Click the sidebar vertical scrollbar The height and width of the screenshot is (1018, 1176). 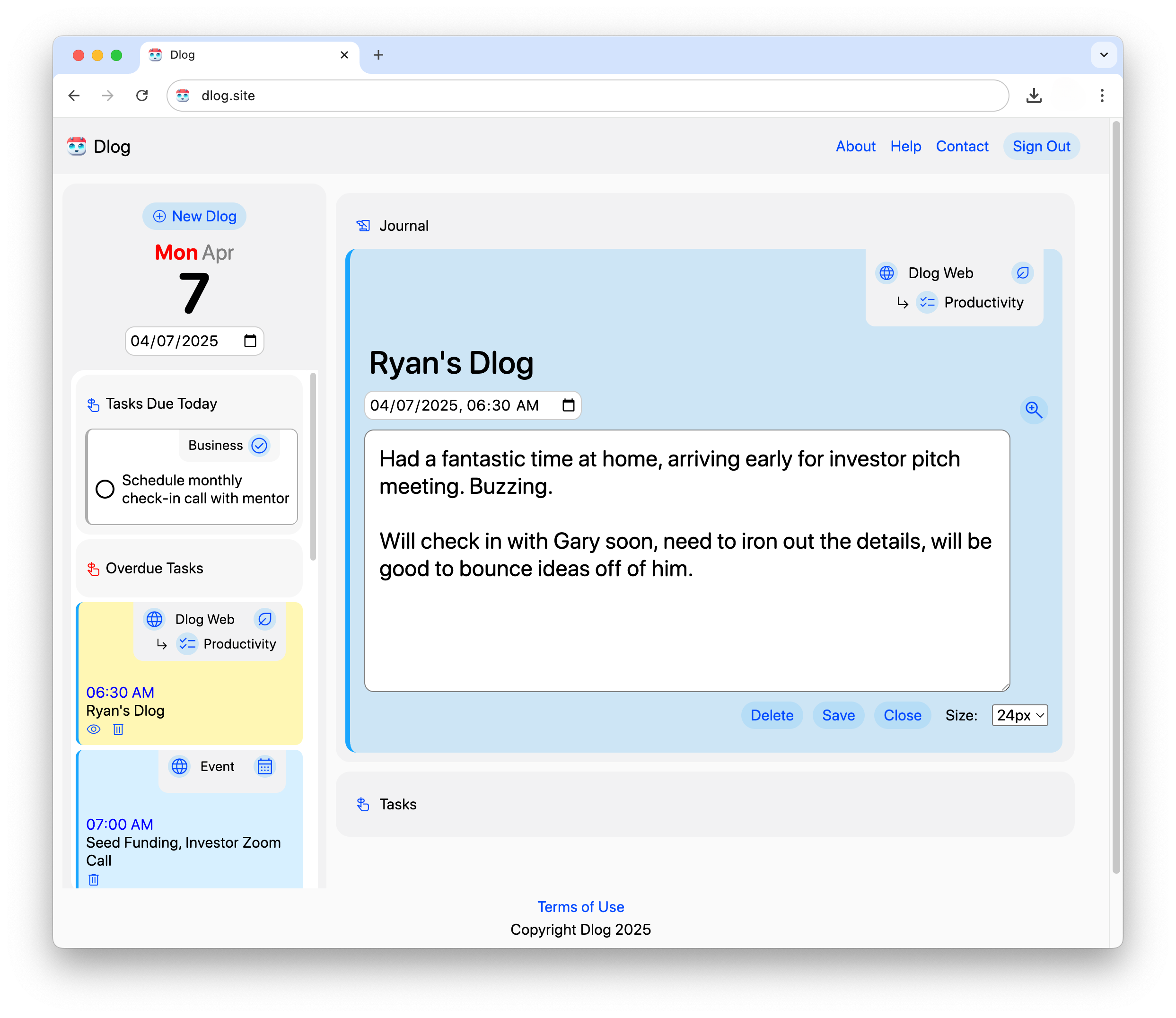coord(313,467)
